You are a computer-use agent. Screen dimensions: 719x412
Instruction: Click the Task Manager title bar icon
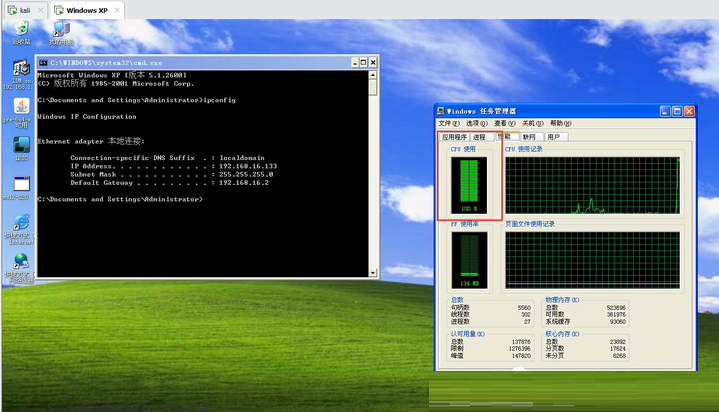441,111
